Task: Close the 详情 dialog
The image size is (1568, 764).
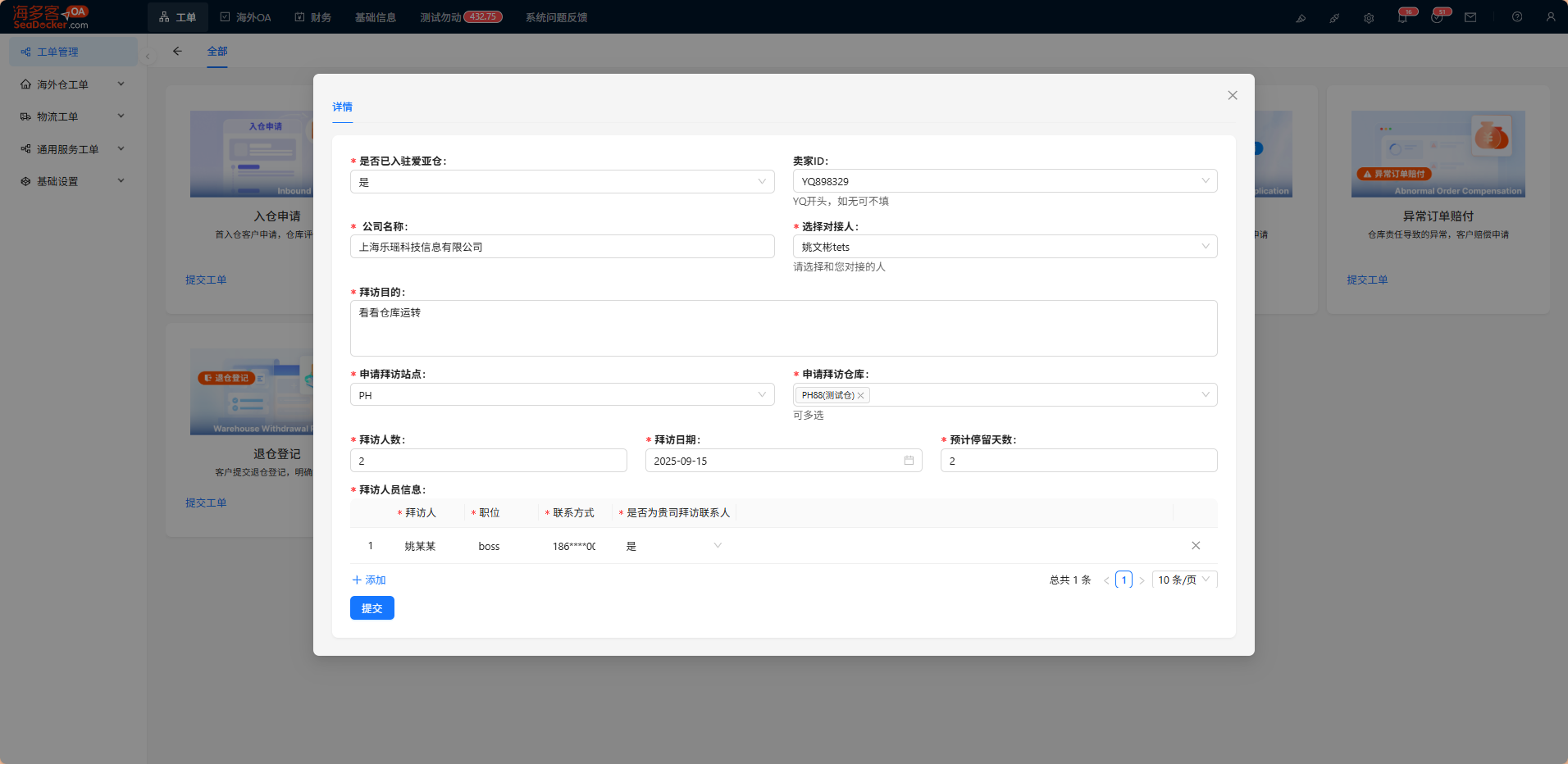Action: pyautogui.click(x=1233, y=96)
